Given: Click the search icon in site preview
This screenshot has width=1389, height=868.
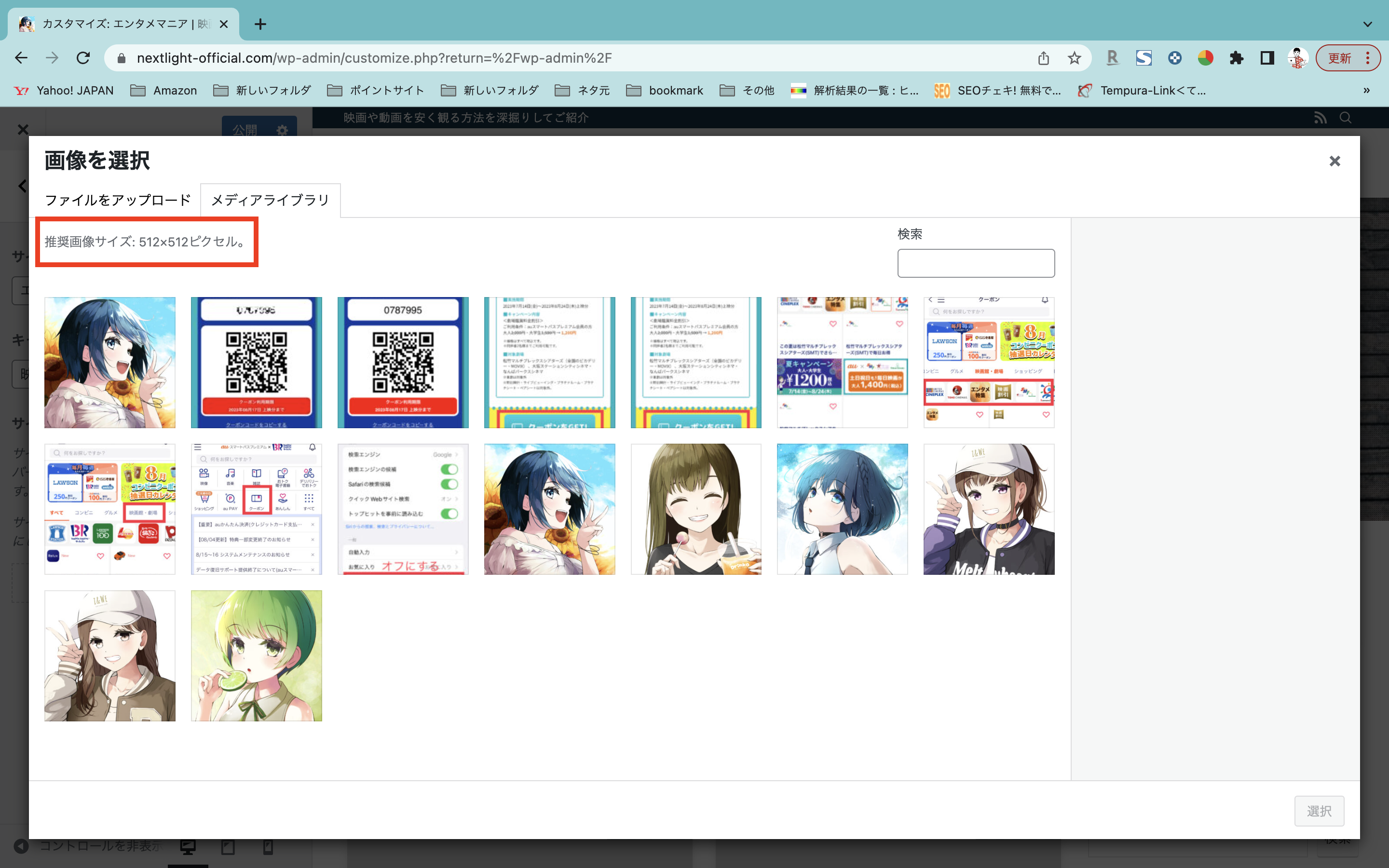Looking at the screenshot, I should pos(1346,118).
